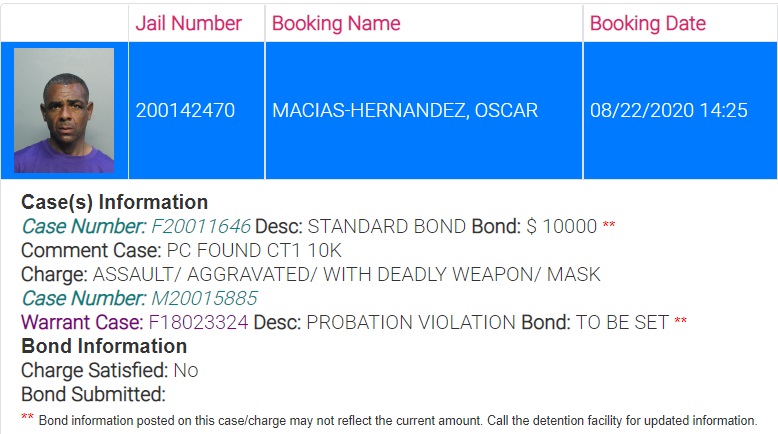Click the bond information disclaimer footnote

pos(397,420)
